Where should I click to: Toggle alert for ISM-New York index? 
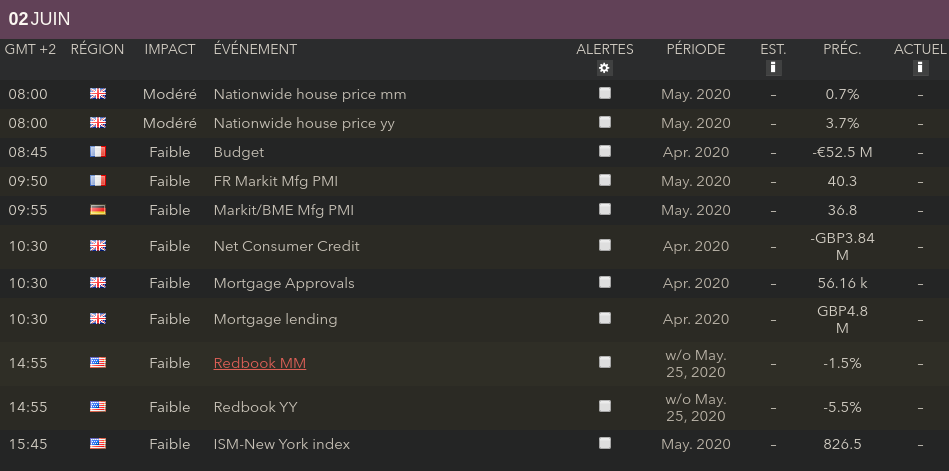pos(604,442)
